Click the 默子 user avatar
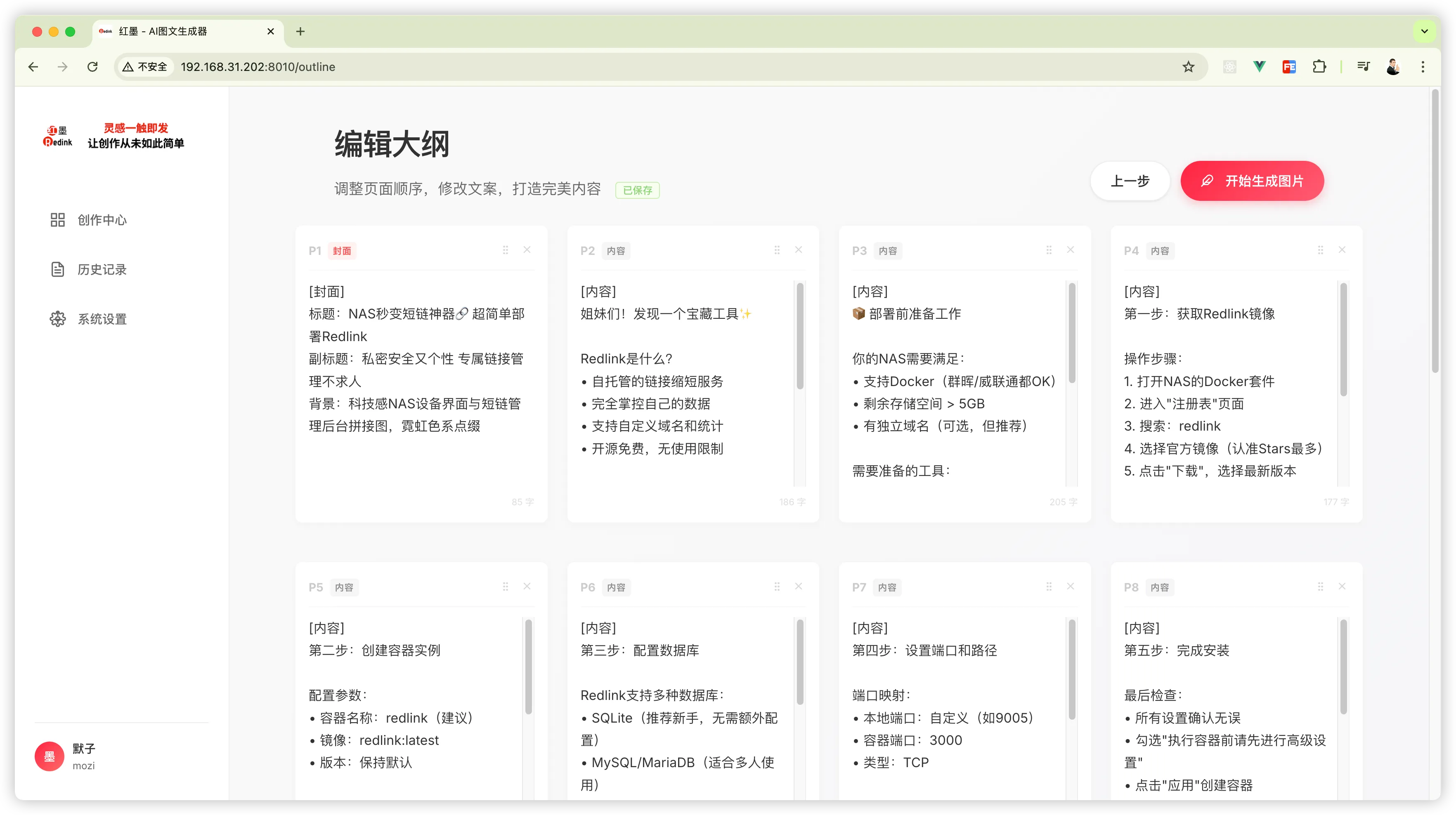 click(x=50, y=756)
